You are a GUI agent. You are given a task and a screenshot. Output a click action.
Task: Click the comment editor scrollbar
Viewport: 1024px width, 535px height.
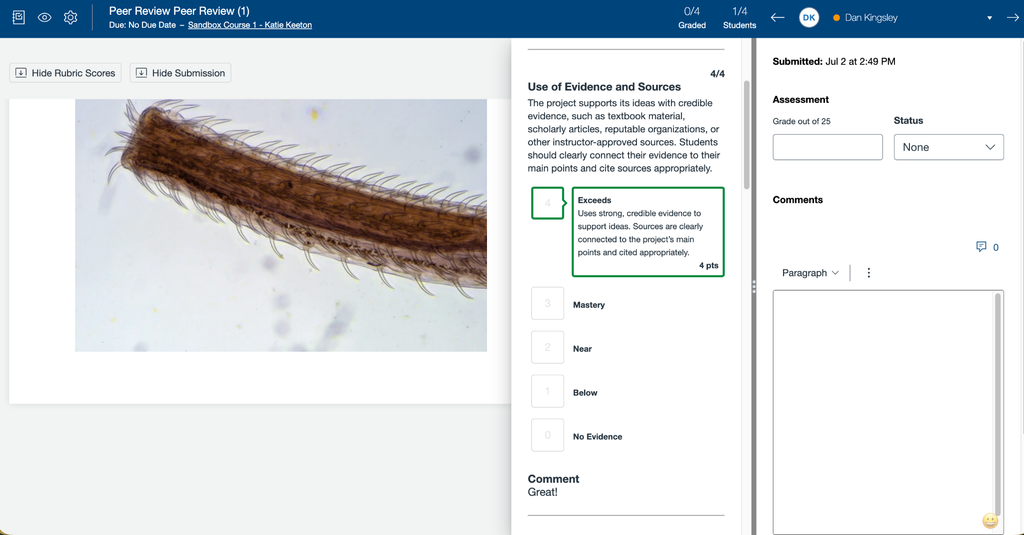[998, 405]
